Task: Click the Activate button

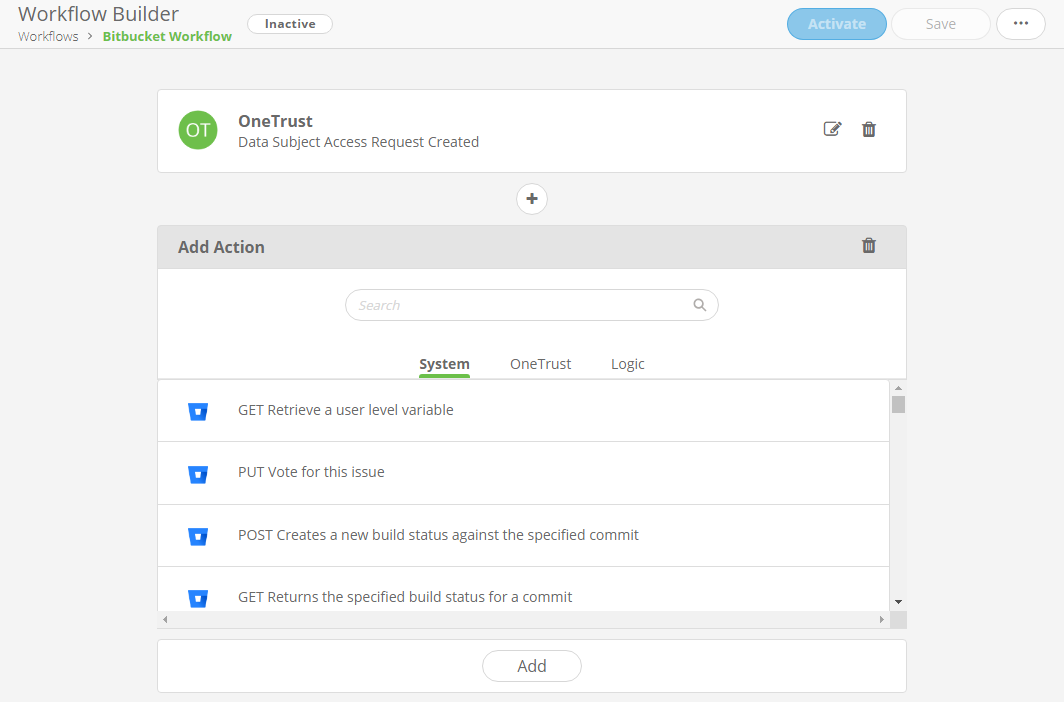Action: click(836, 23)
